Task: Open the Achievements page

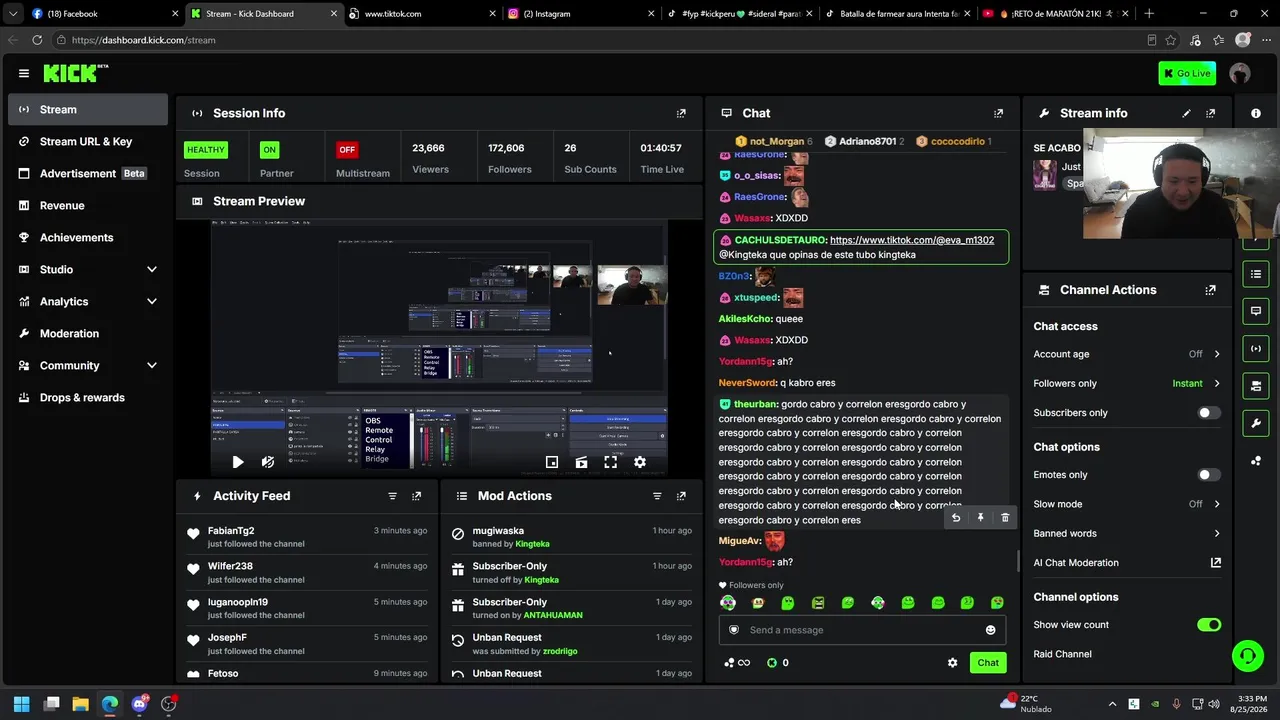Action: coord(88,238)
